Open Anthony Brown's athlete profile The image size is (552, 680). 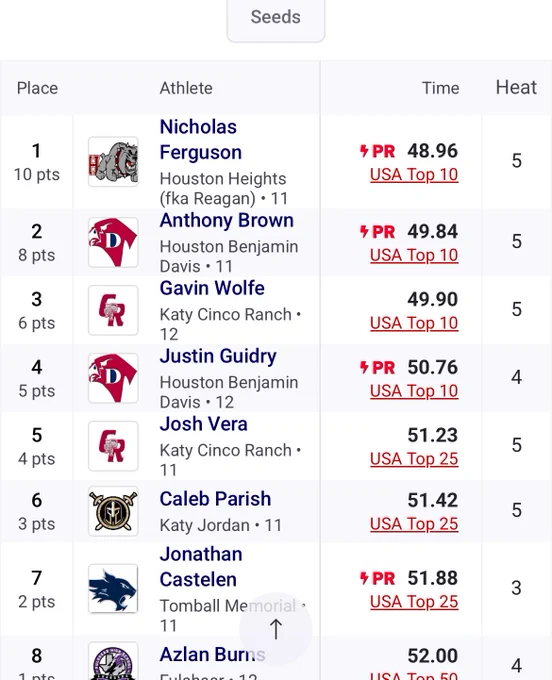tap(226, 220)
